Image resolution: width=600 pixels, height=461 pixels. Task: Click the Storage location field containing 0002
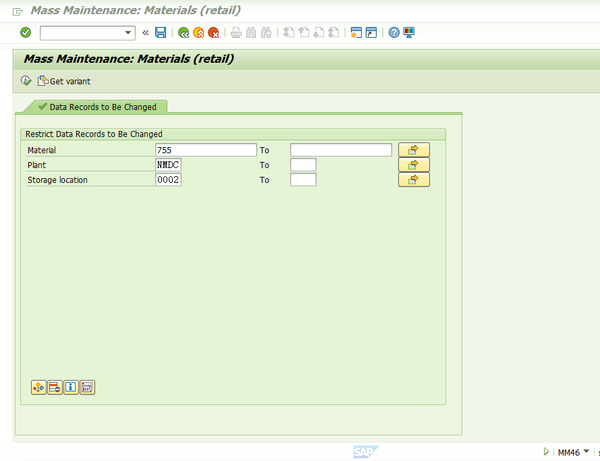coord(168,180)
